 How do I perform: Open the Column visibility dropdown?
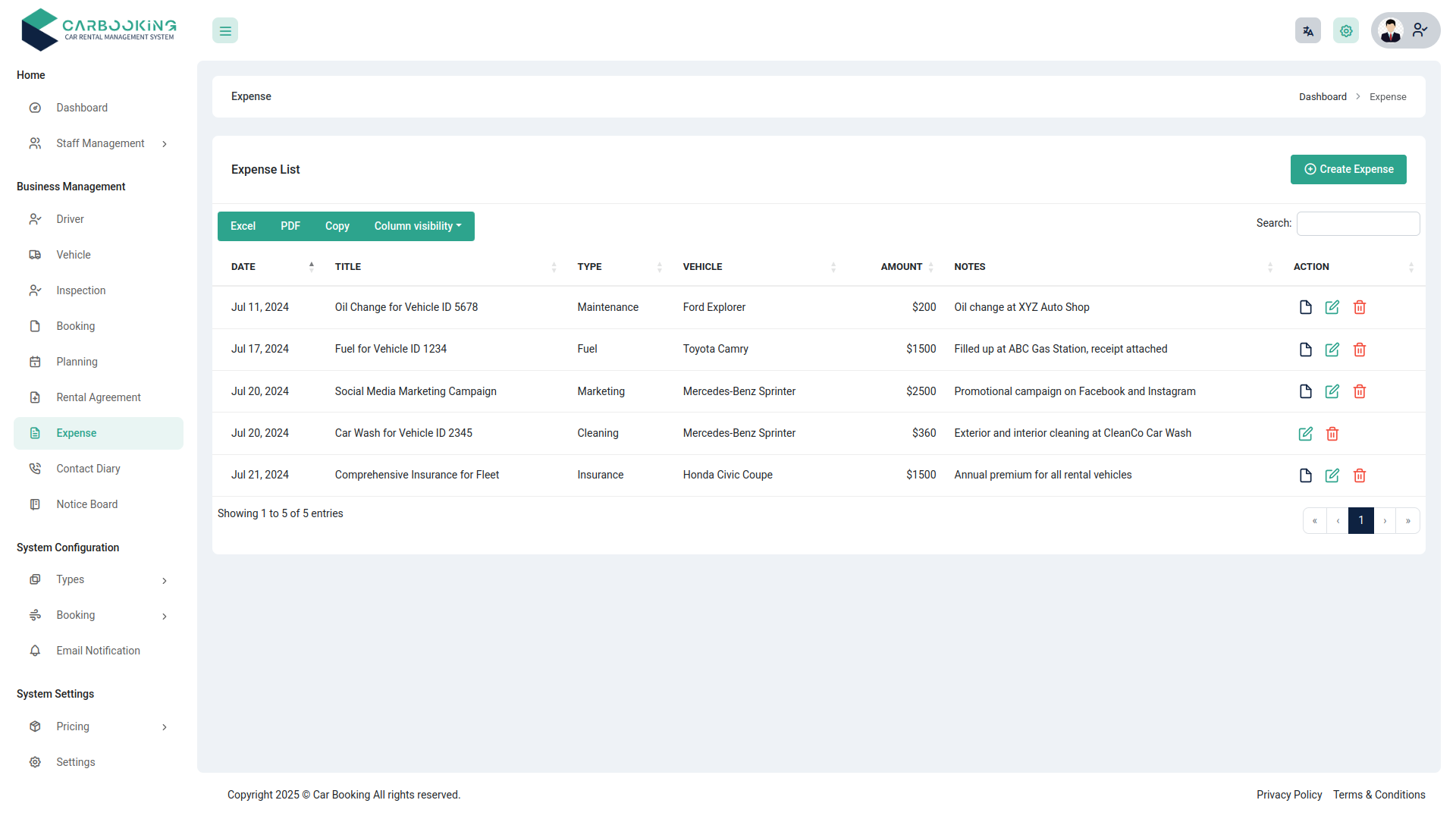(417, 226)
